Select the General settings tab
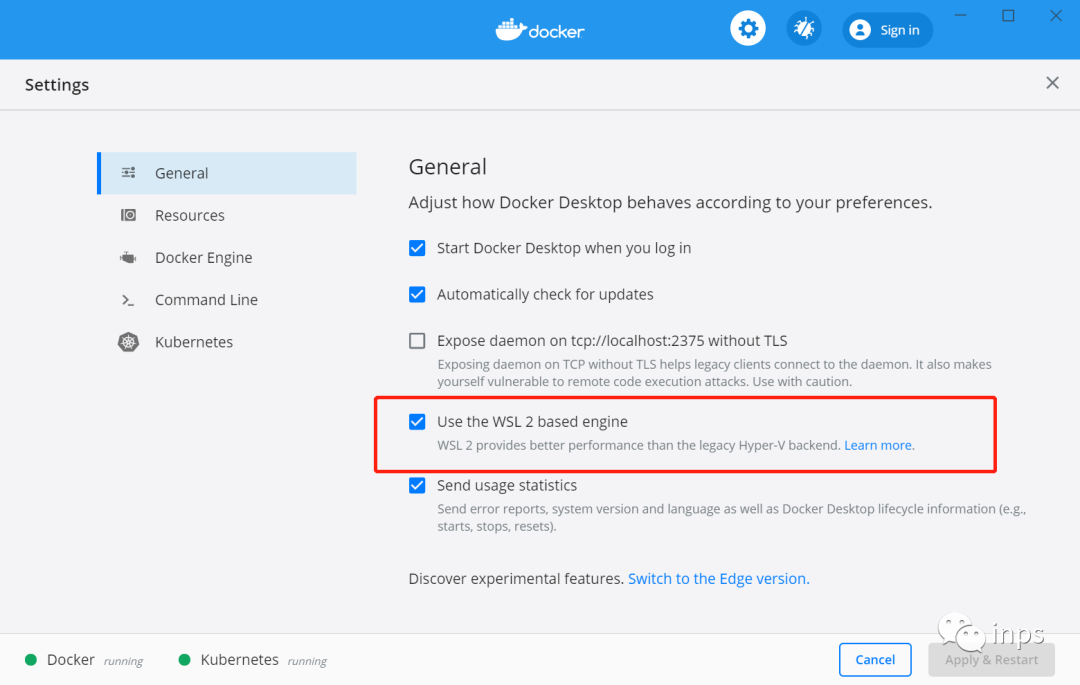The width and height of the screenshot is (1080, 685). point(227,173)
